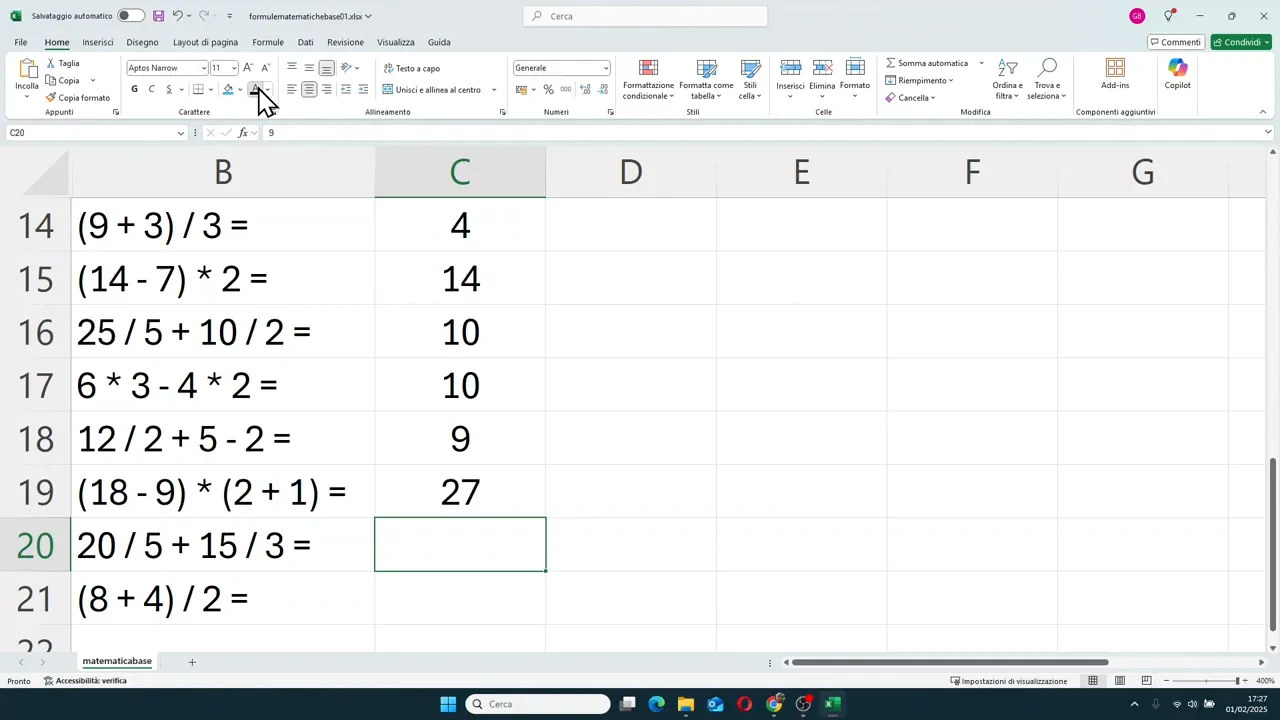Open the Aptos Narrow font dropdown

204,68
